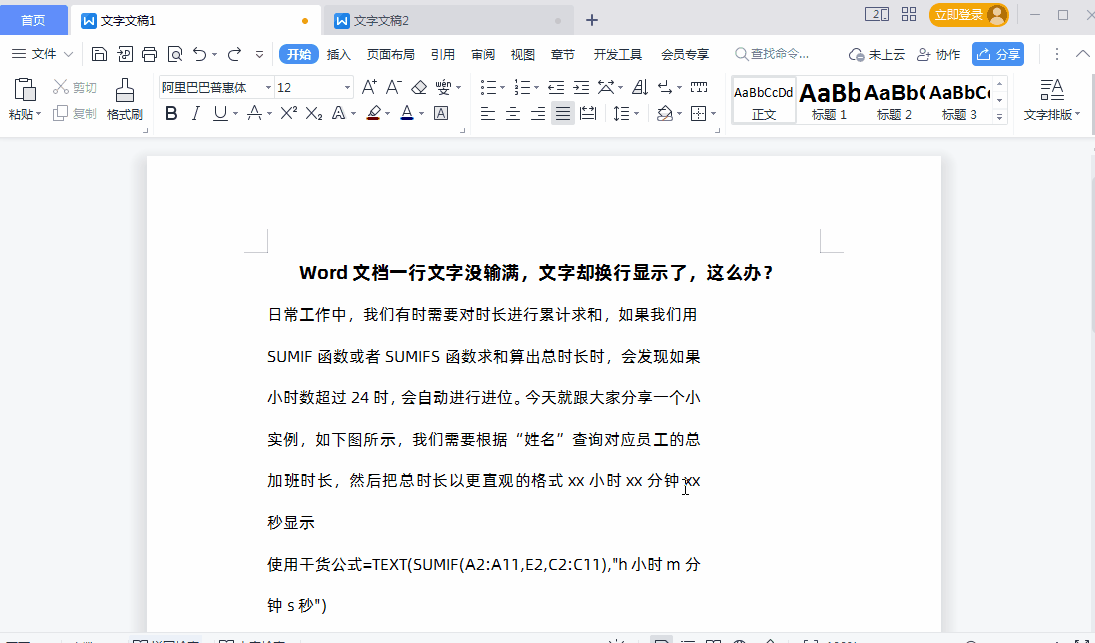
Task: Add a new document tab with plus
Action: 591,20
